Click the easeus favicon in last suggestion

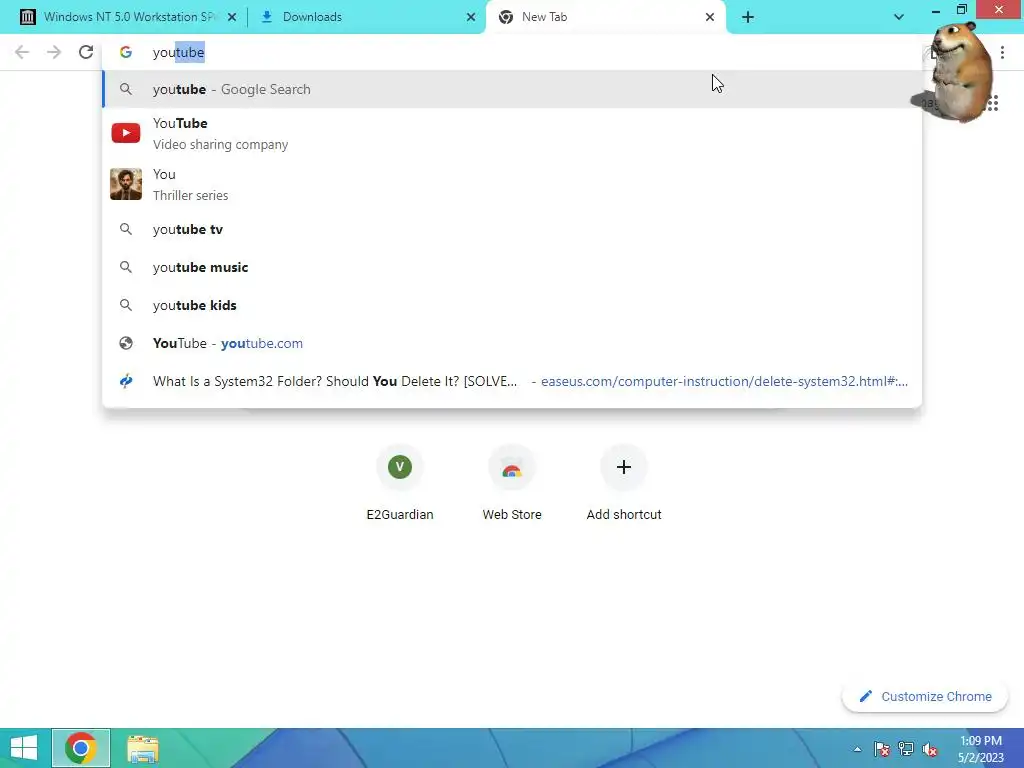tap(125, 381)
